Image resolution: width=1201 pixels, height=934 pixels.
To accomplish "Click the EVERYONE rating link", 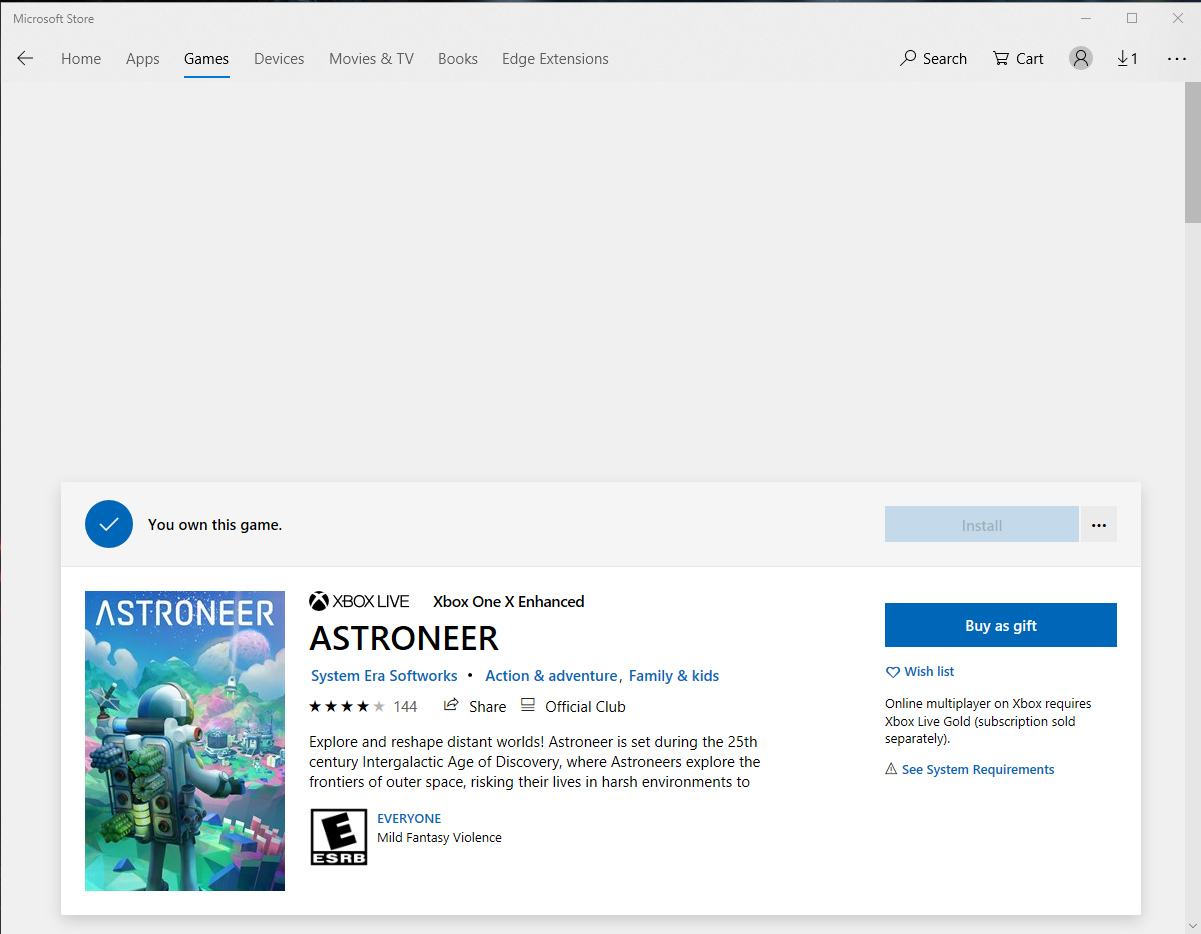I will pos(409,818).
